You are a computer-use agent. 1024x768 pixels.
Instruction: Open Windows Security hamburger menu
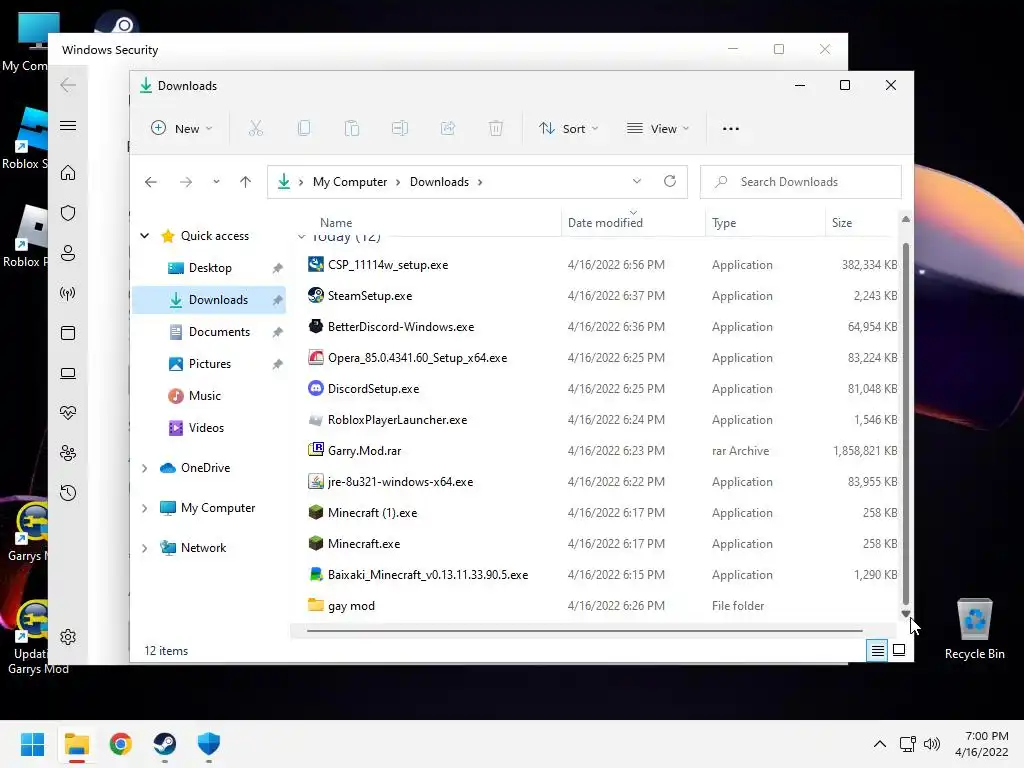tap(68, 125)
